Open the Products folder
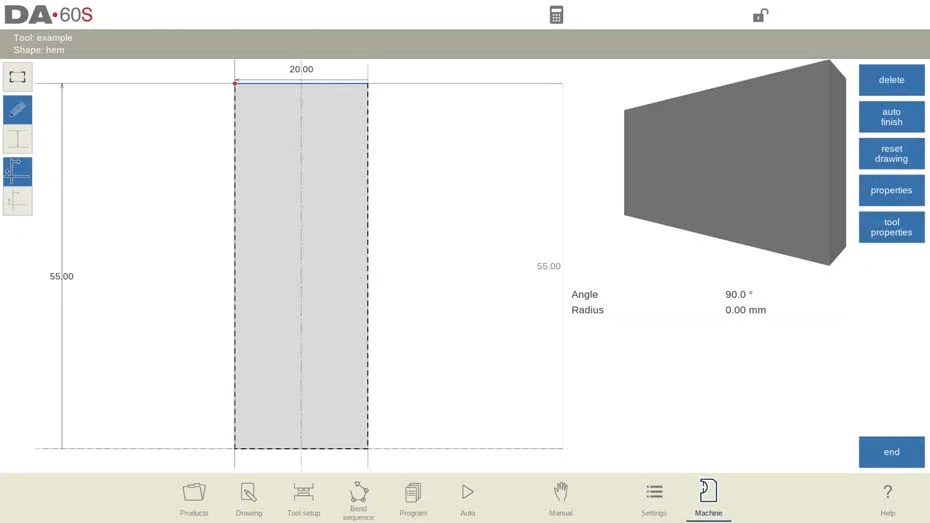This screenshot has width=930, height=523. click(194, 498)
